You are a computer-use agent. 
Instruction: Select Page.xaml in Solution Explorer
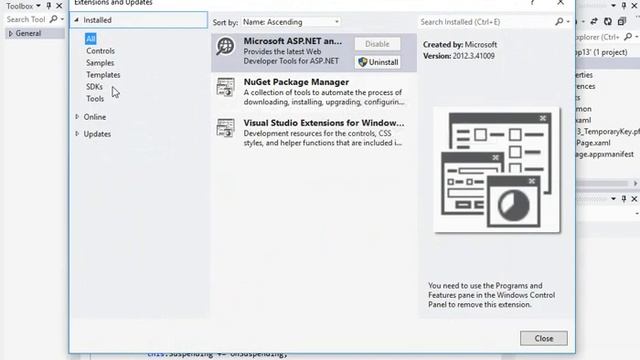(593, 143)
